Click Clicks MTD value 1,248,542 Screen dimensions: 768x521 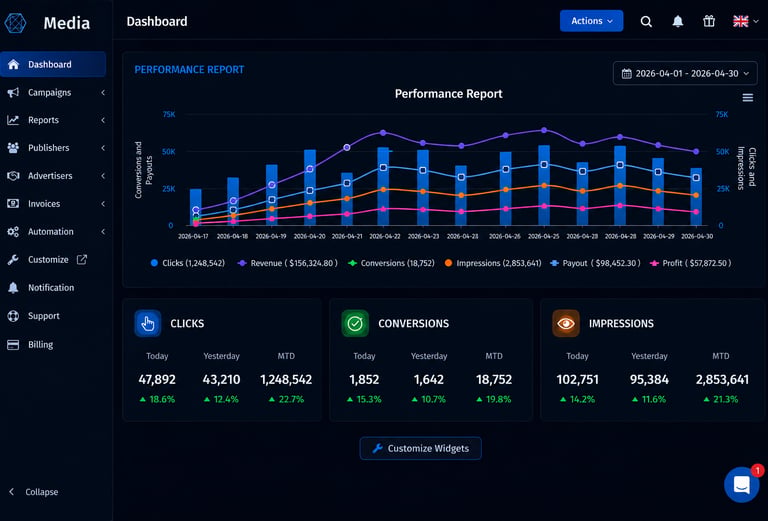(286, 379)
